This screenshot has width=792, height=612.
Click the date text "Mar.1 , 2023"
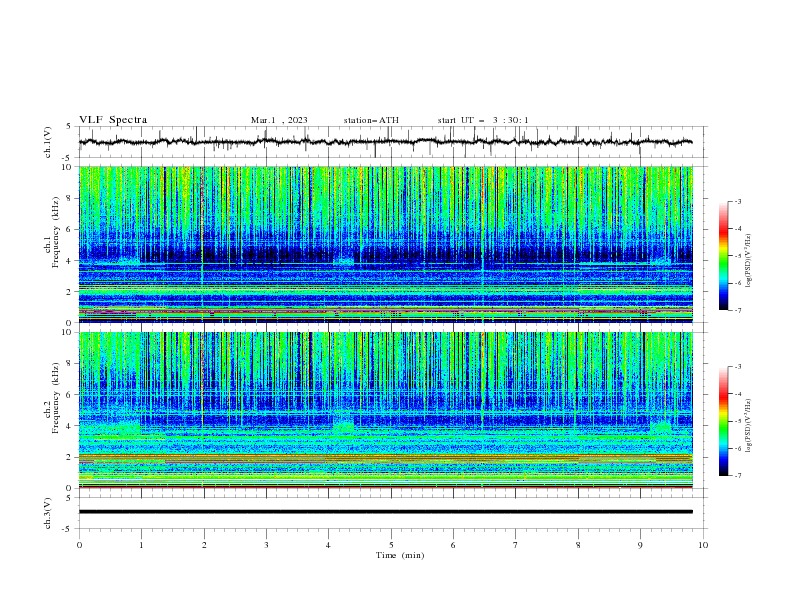coord(279,120)
